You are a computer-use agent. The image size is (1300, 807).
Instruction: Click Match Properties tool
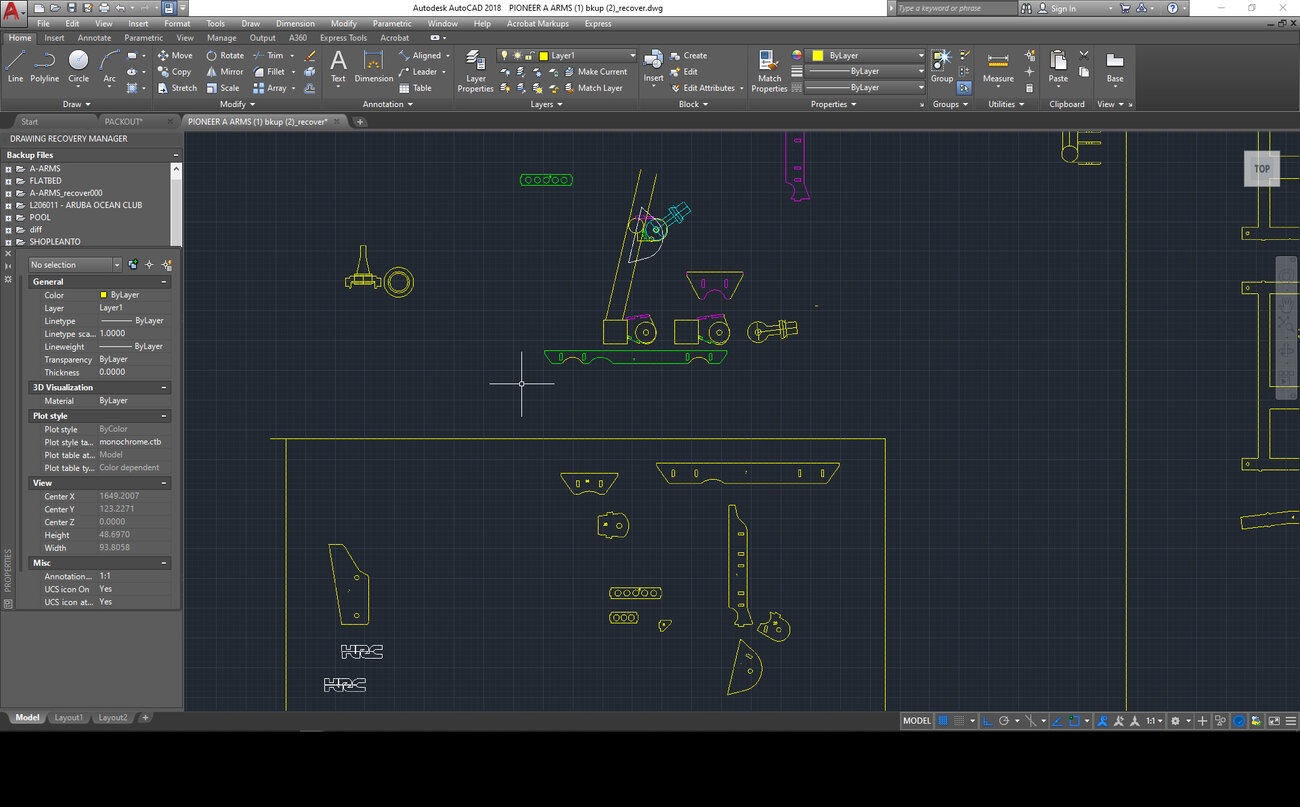[769, 72]
